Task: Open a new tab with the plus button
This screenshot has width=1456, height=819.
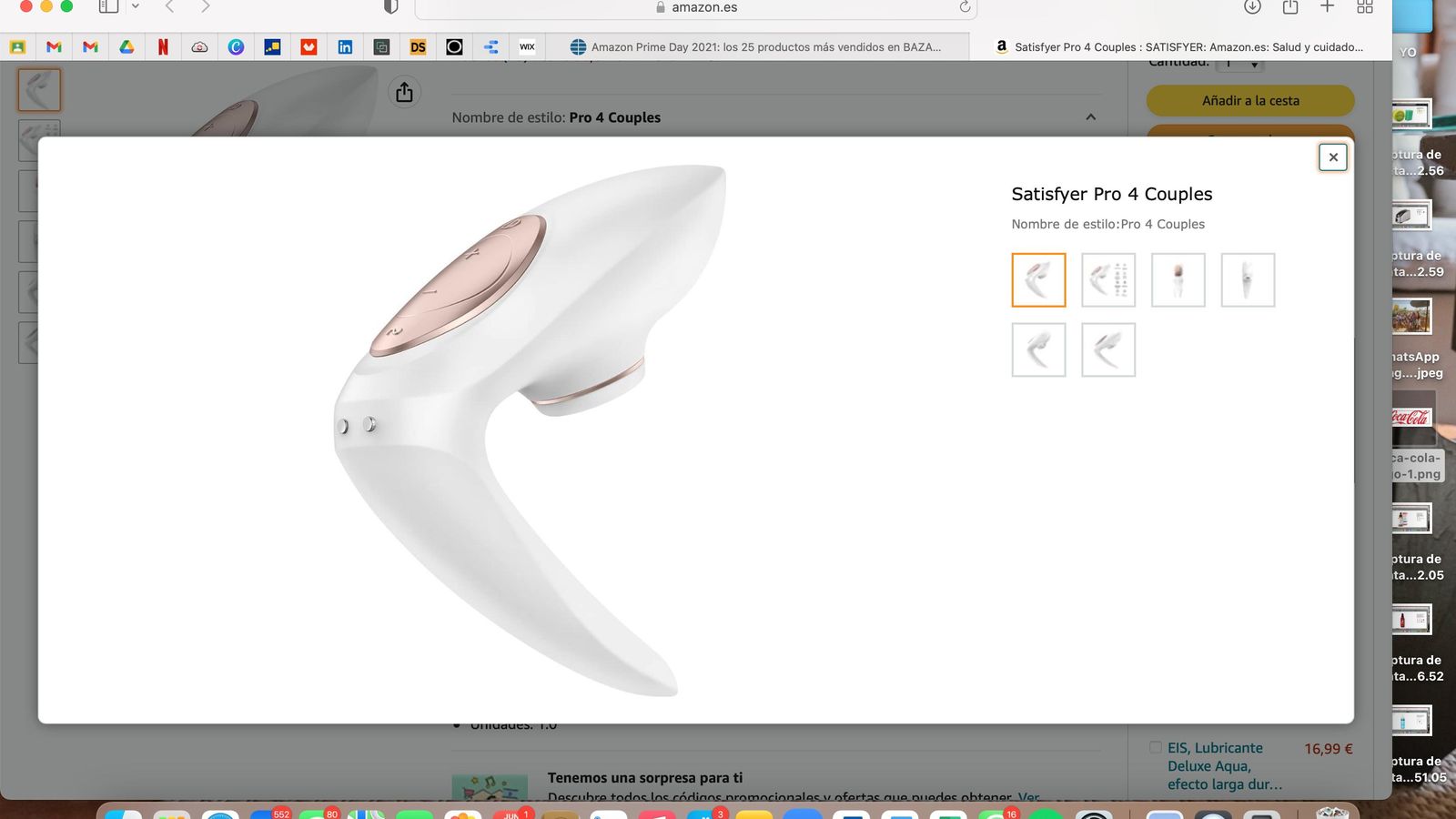Action: (x=1327, y=7)
